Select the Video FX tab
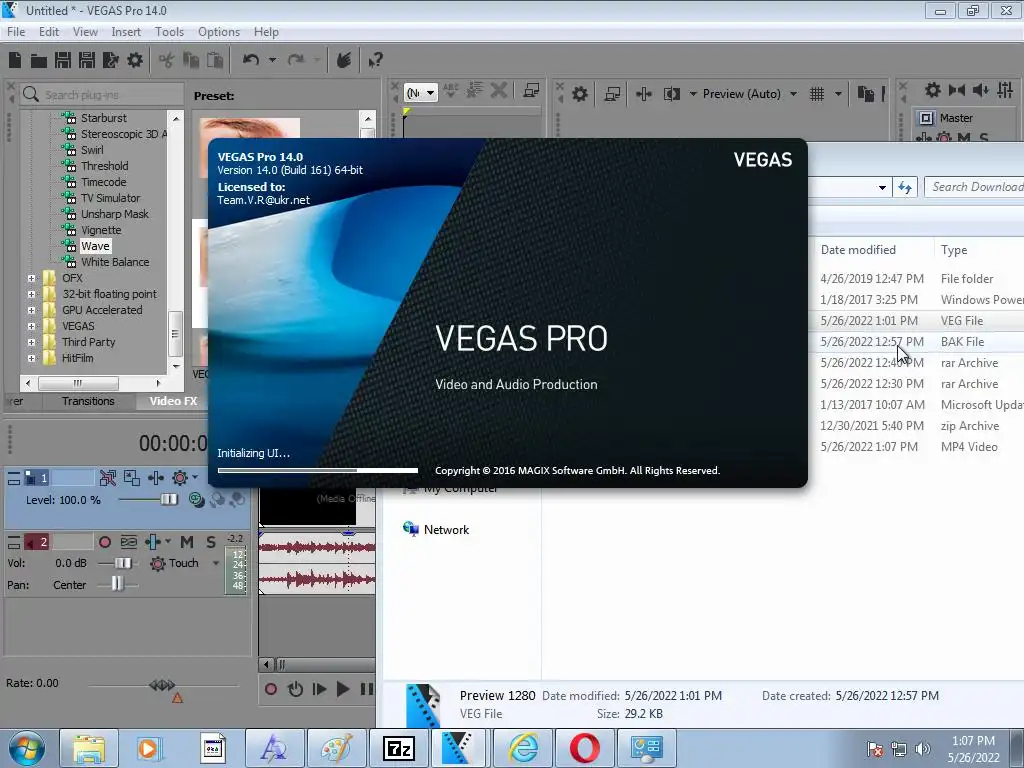 [173, 402]
